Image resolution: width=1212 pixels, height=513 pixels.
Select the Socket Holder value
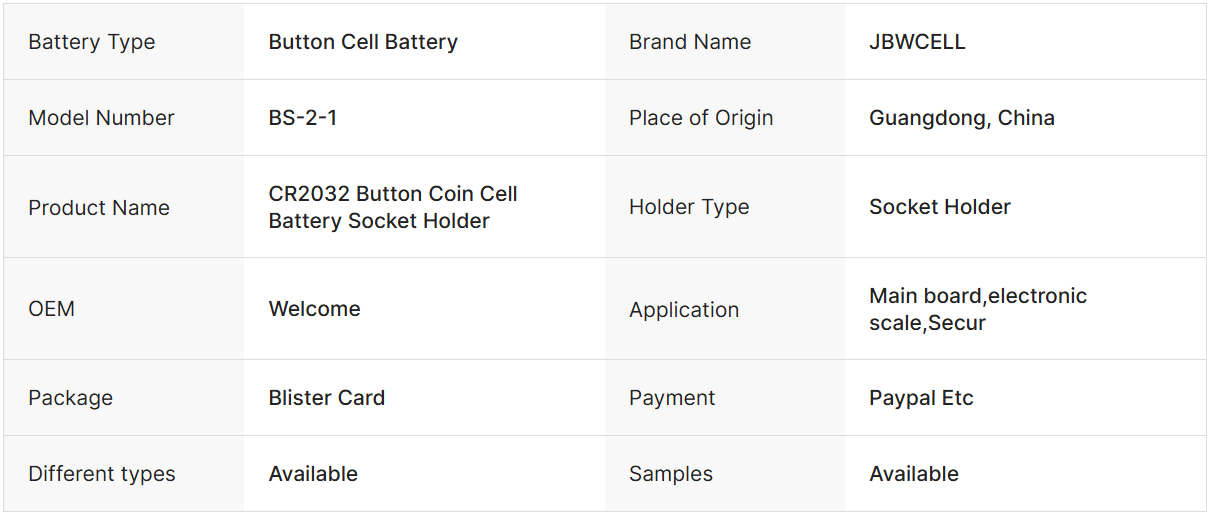click(940, 207)
